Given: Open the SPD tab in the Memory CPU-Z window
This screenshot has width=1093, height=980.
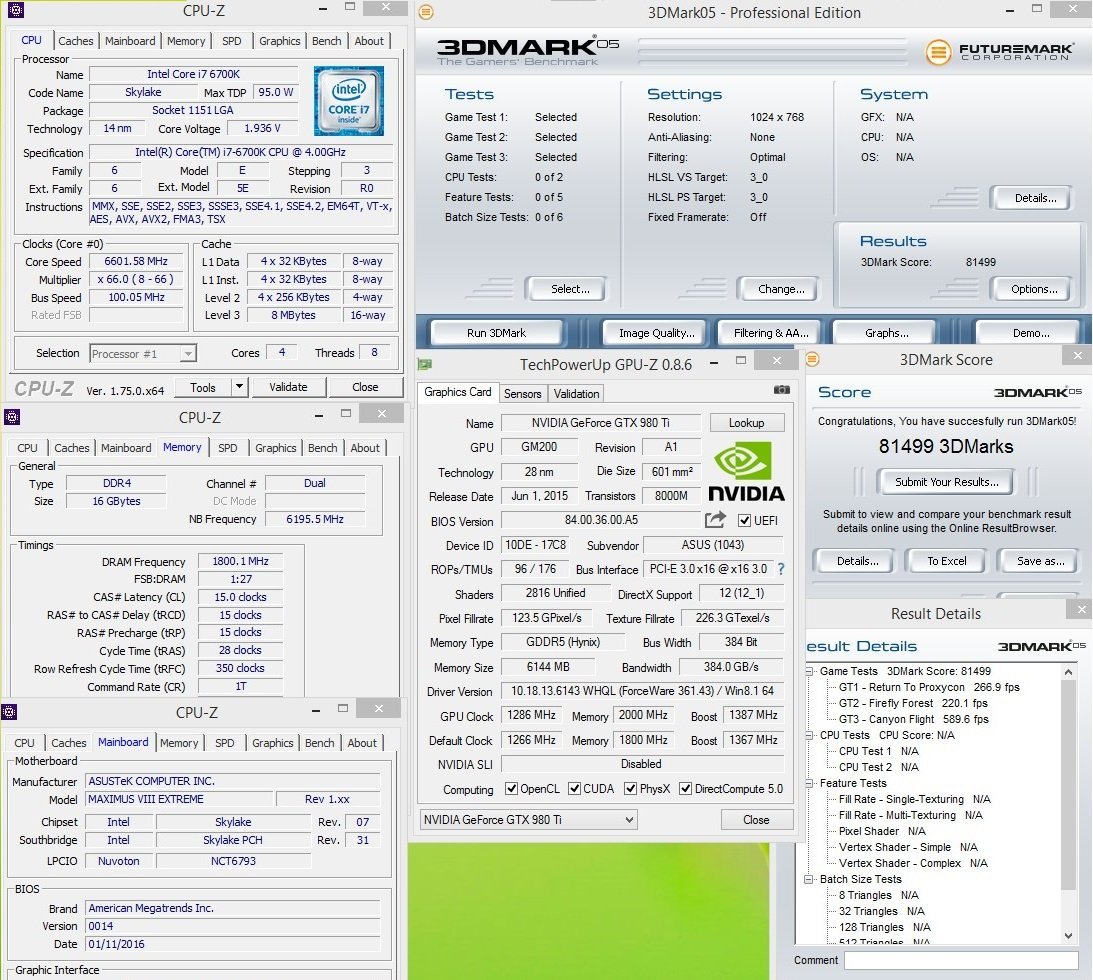Looking at the screenshot, I should (227, 447).
